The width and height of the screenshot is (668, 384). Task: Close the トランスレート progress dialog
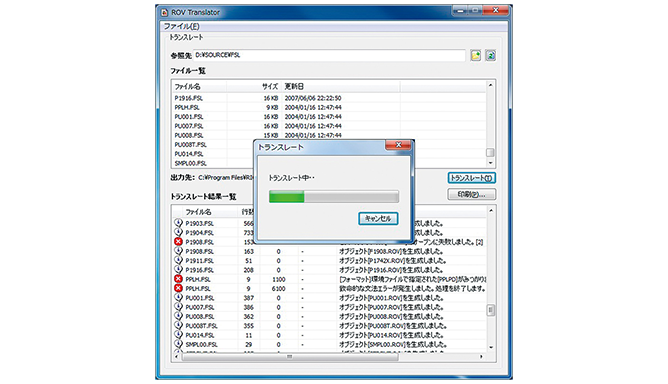coord(398,145)
